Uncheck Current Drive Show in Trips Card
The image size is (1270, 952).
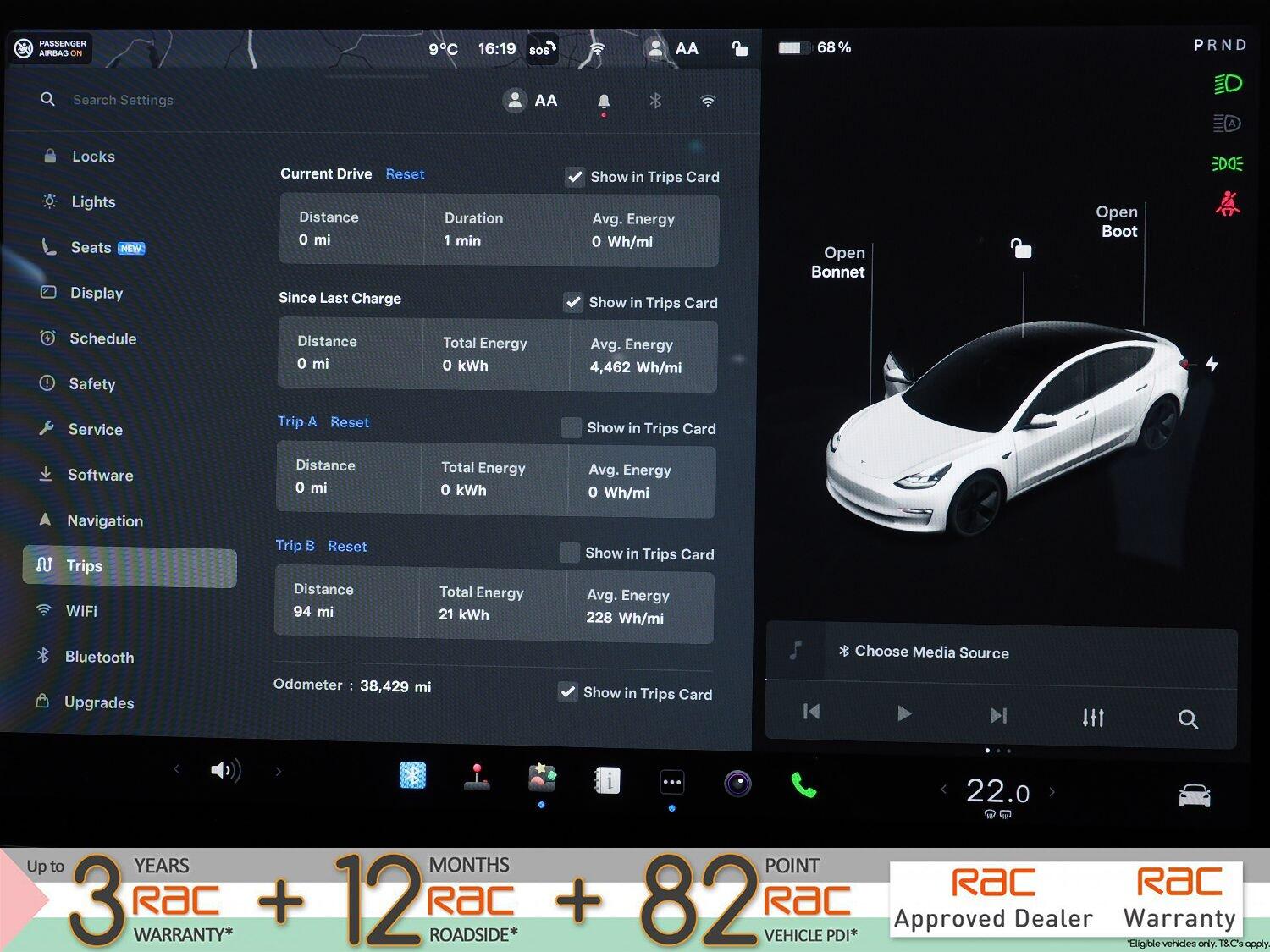tap(575, 177)
